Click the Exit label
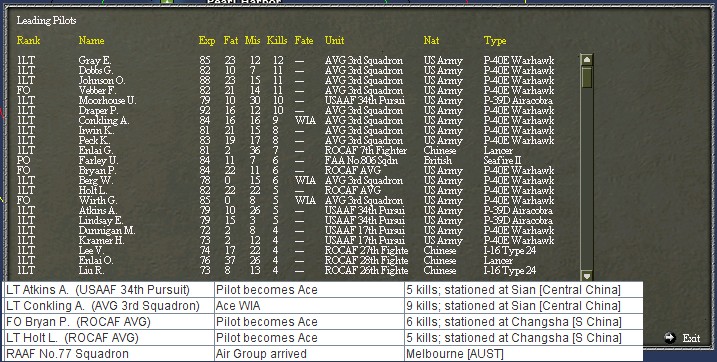717x362 pixels. [691, 338]
